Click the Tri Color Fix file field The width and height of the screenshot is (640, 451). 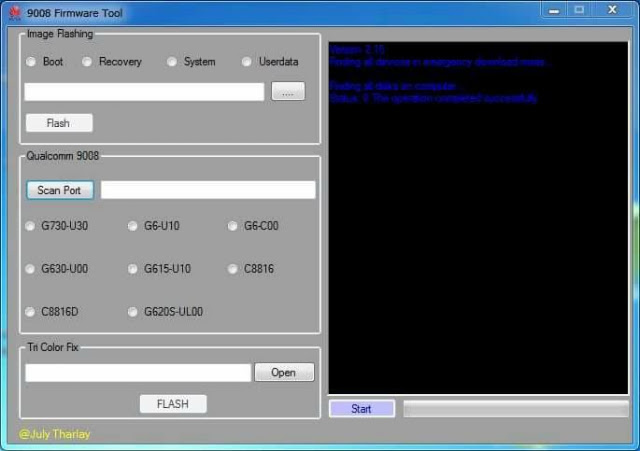[x=138, y=373]
